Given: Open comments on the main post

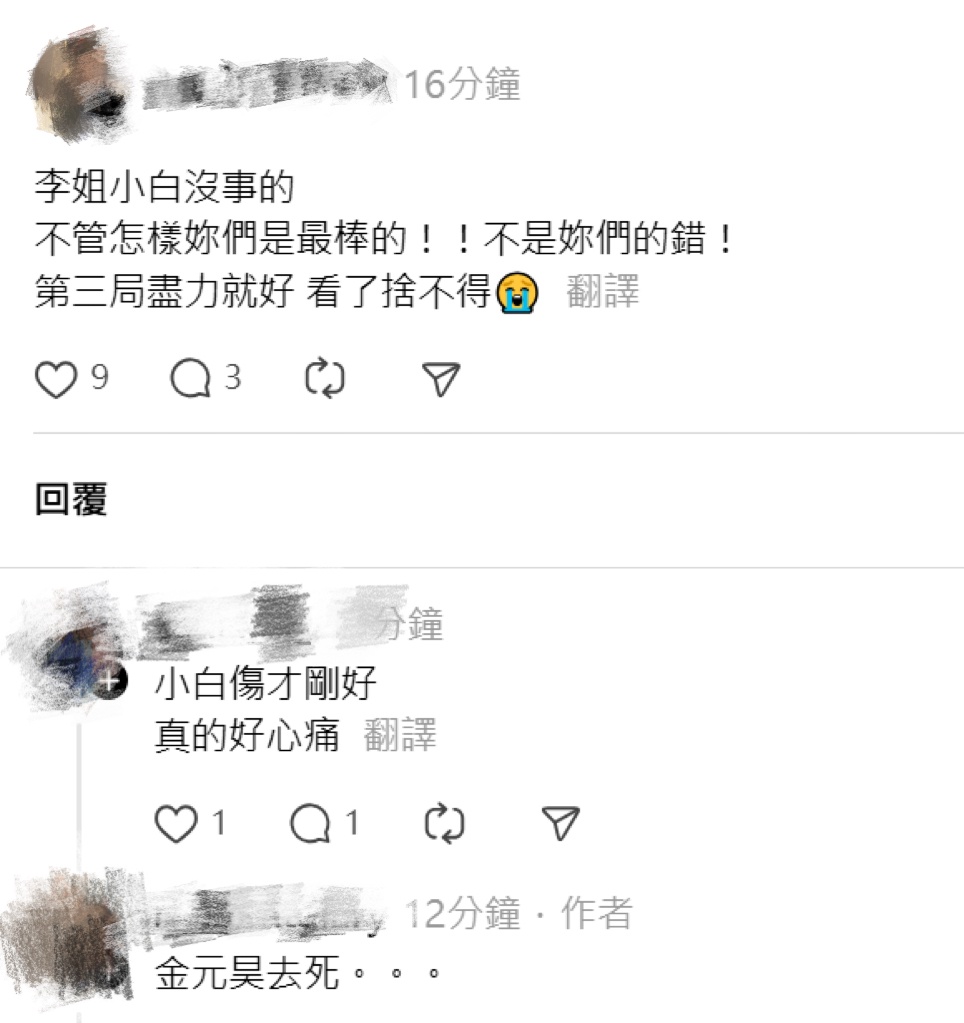Looking at the screenshot, I should (190, 380).
